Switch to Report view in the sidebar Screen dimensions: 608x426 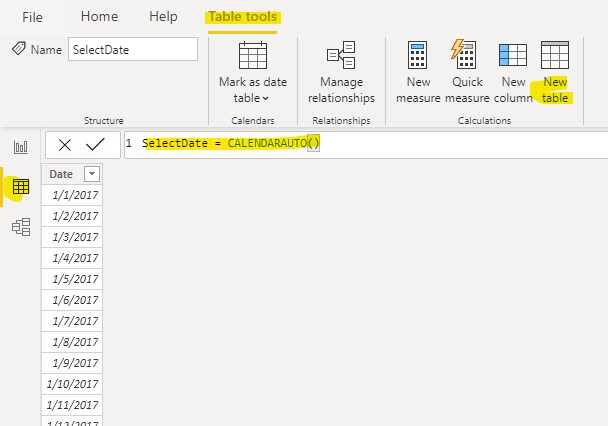pos(21,147)
